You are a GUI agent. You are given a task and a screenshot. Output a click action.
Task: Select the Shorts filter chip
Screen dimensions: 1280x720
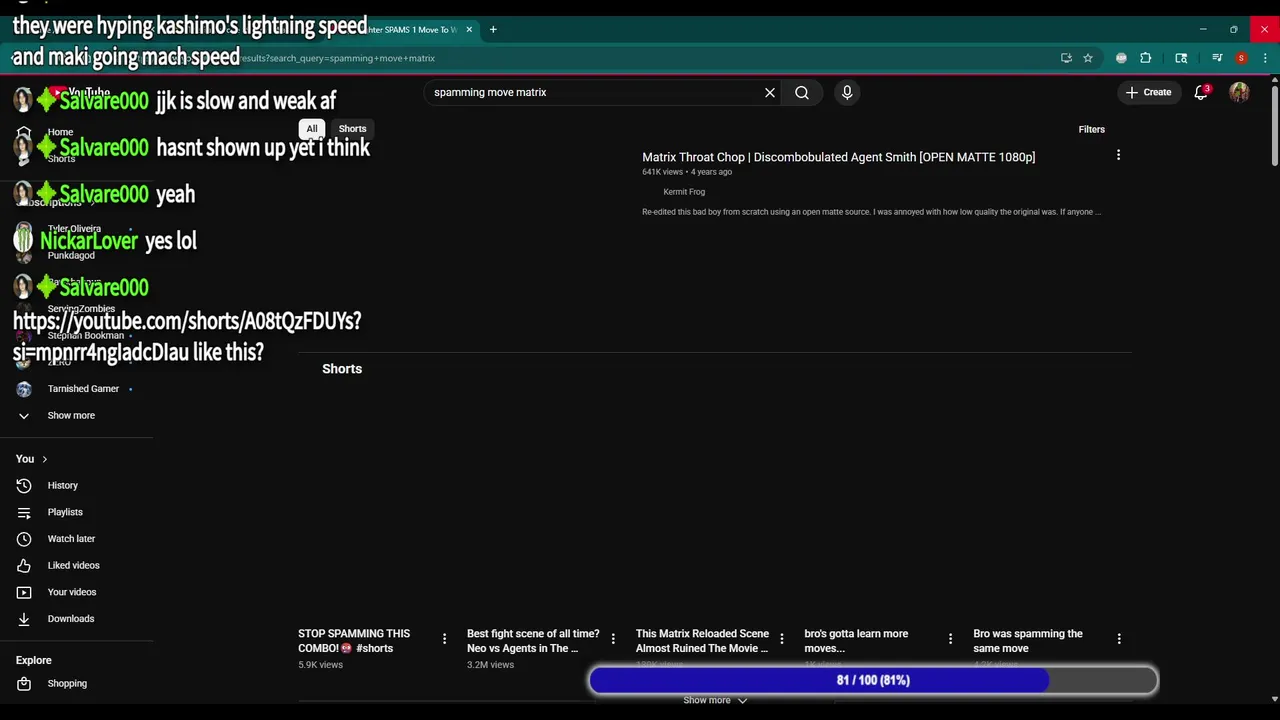pyautogui.click(x=352, y=128)
